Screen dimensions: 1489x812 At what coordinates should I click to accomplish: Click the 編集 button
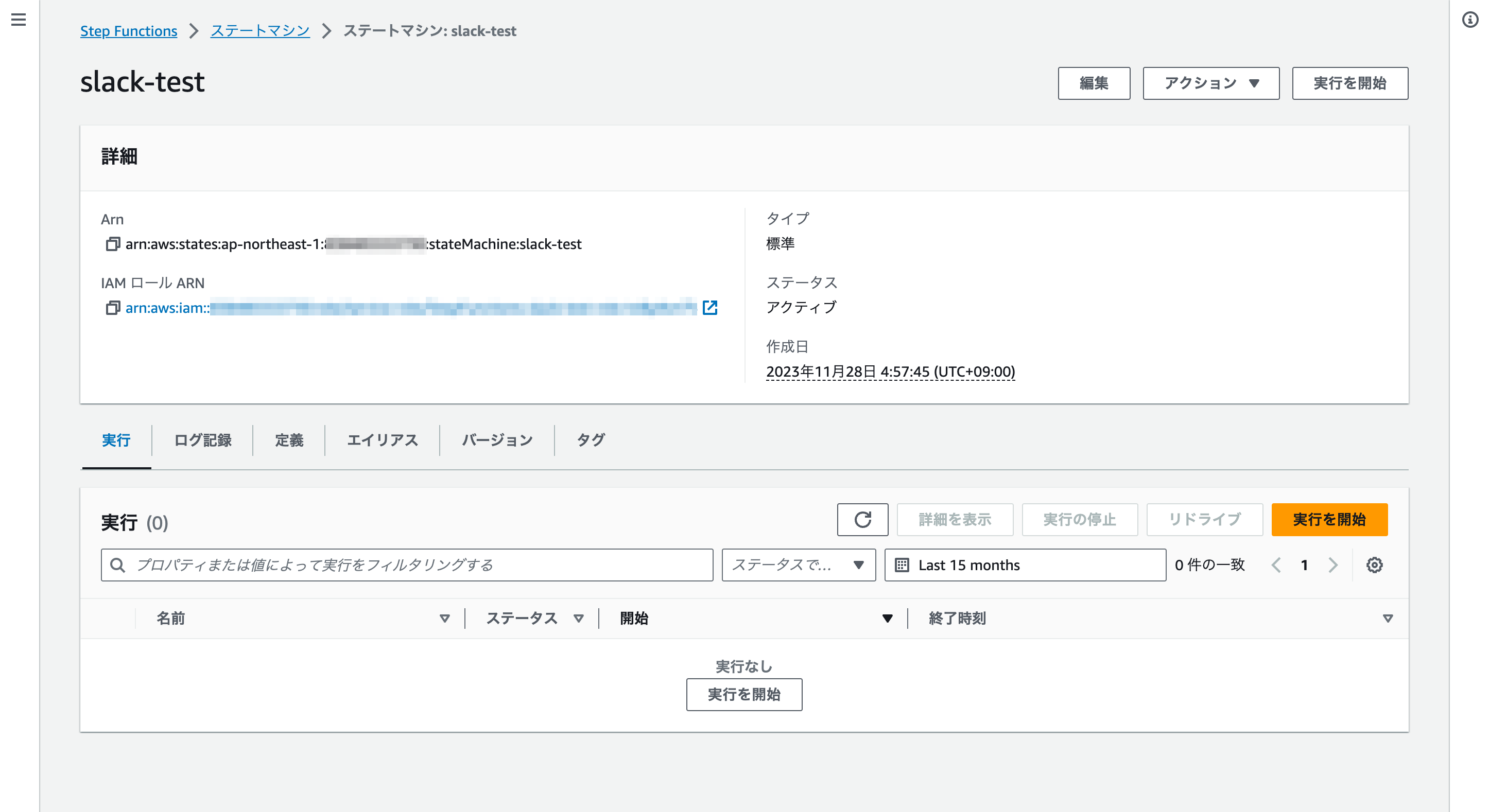pyautogui.click(x=1093, y=83)
